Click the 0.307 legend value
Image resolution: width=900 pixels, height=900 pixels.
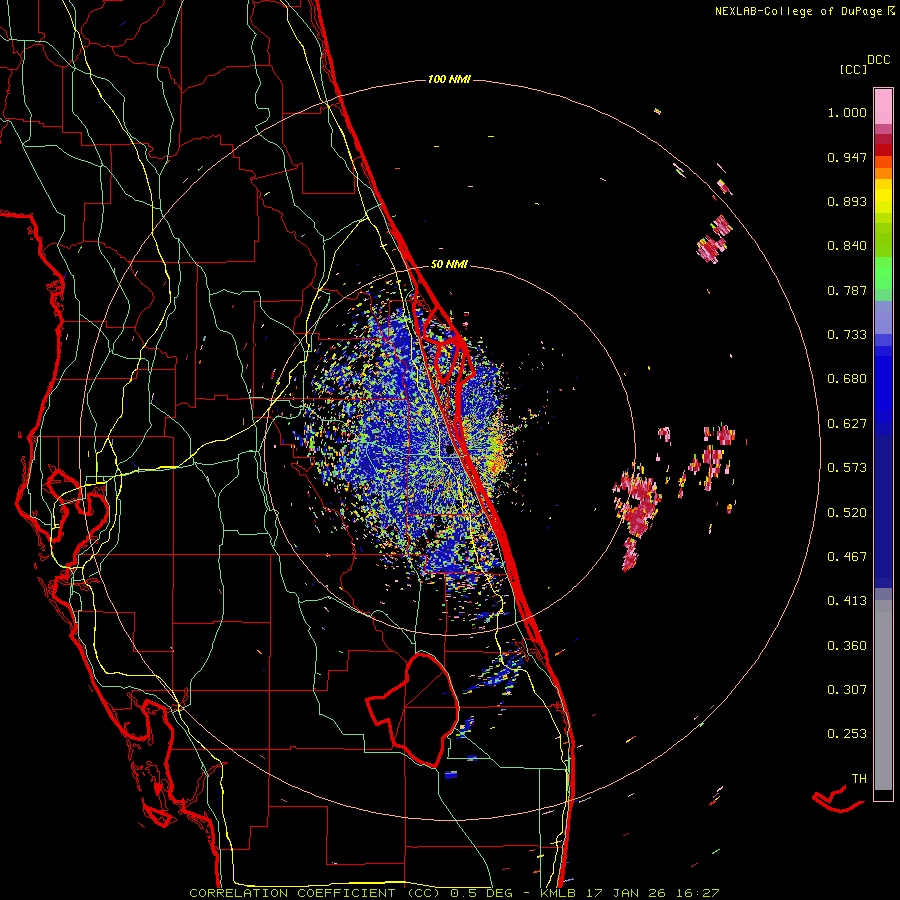847,690
